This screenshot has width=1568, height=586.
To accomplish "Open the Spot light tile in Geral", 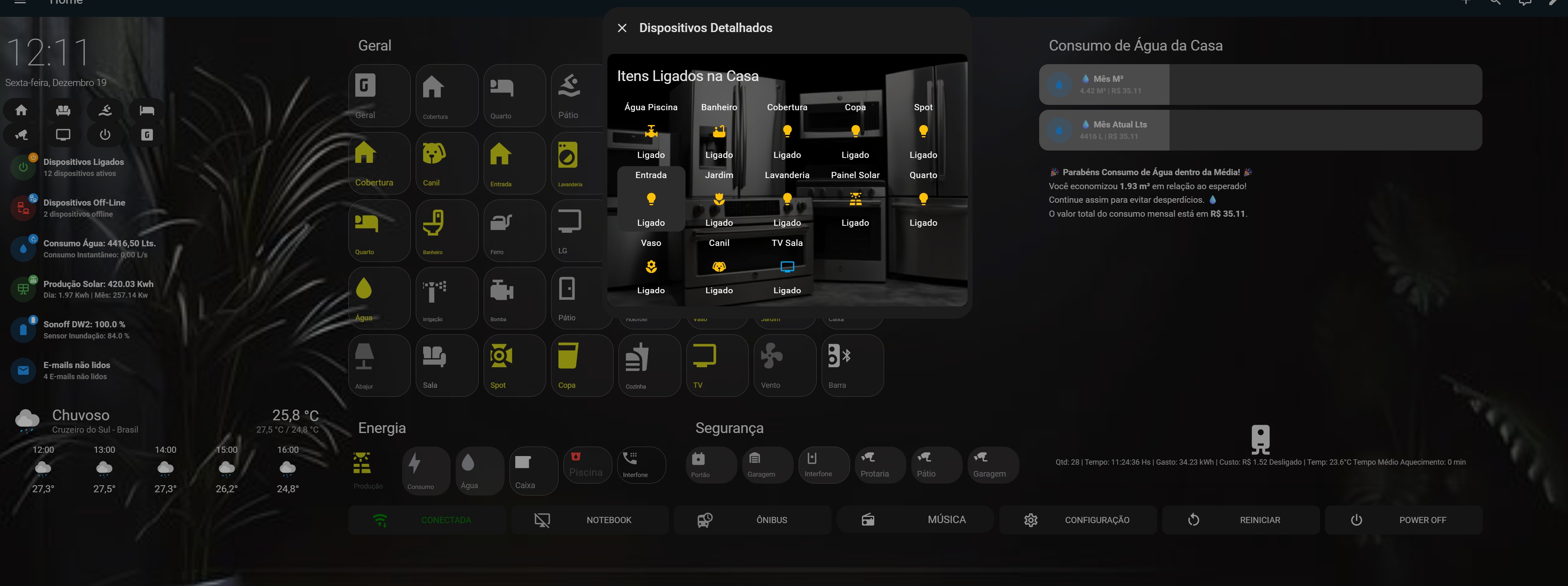I will 514,365.
